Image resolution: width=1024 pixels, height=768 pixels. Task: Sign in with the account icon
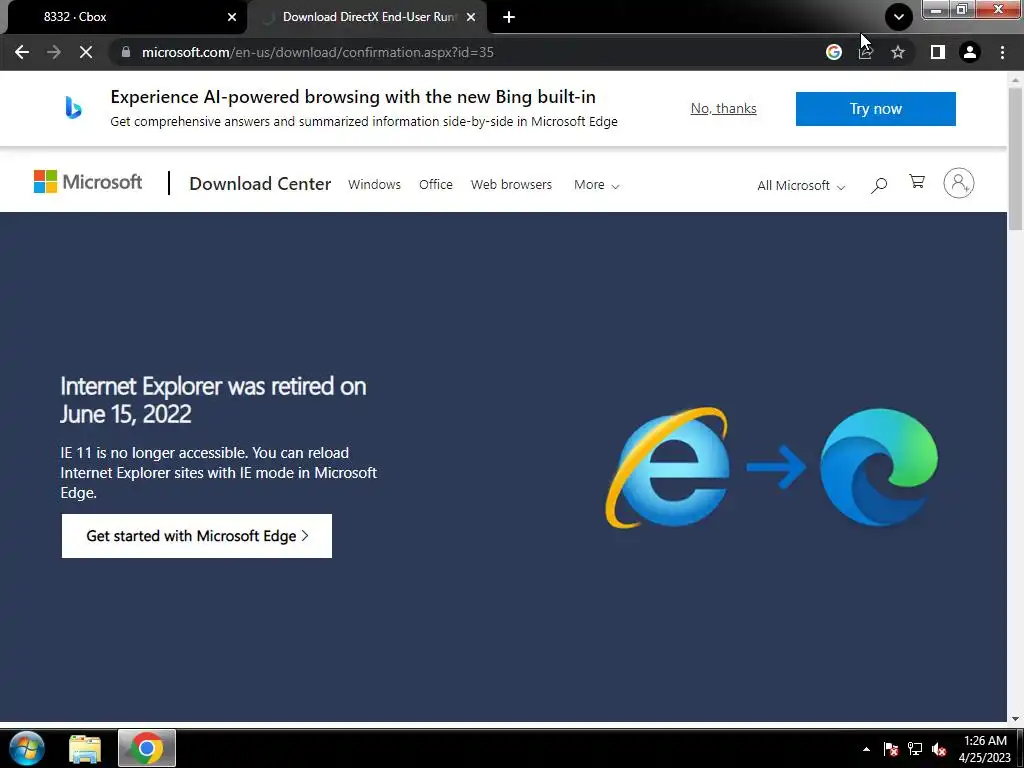959,183
